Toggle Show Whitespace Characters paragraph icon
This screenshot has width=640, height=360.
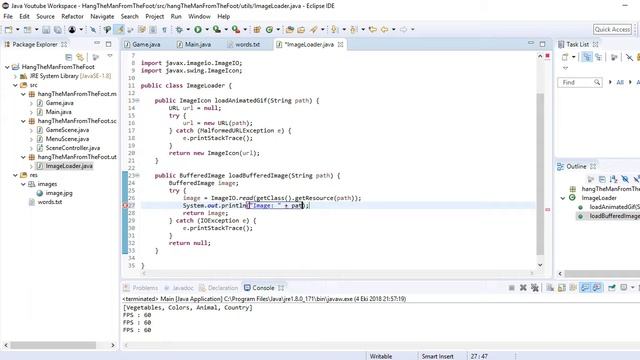(x=164, y=29)
